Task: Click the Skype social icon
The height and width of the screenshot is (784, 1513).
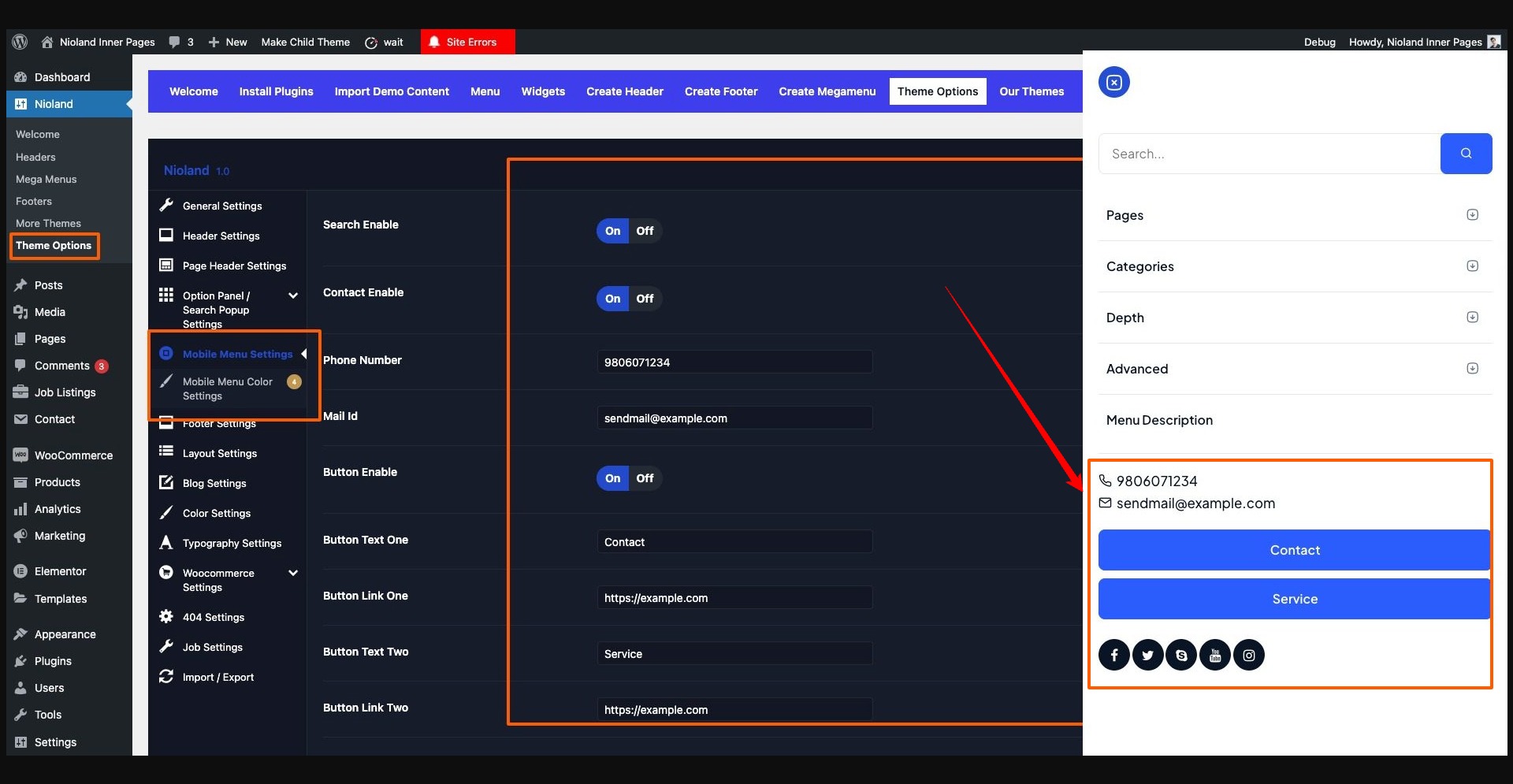Action: pos(1181,656)
